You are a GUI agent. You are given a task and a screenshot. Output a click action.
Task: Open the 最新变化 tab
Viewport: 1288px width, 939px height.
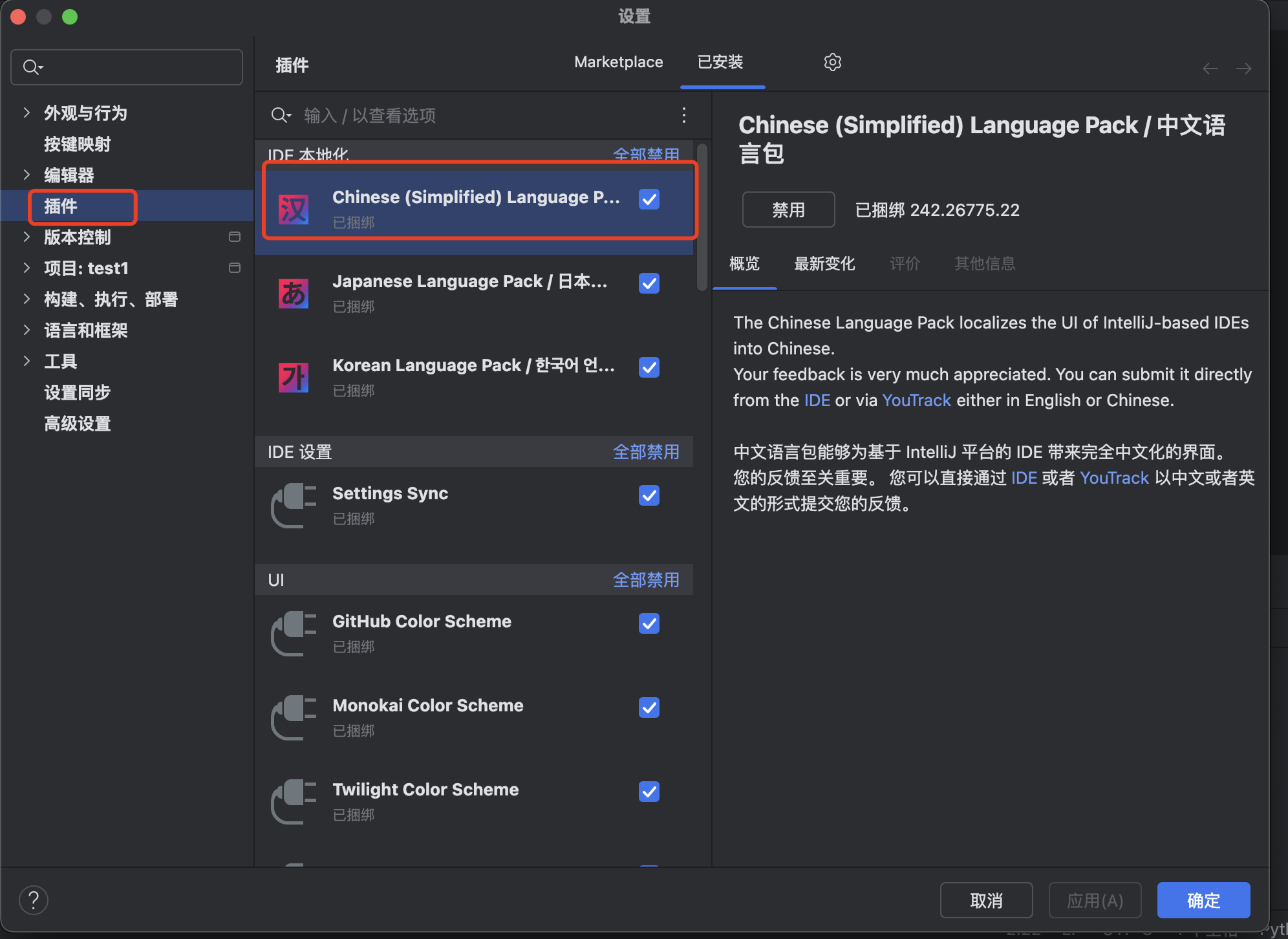(824, 263)
